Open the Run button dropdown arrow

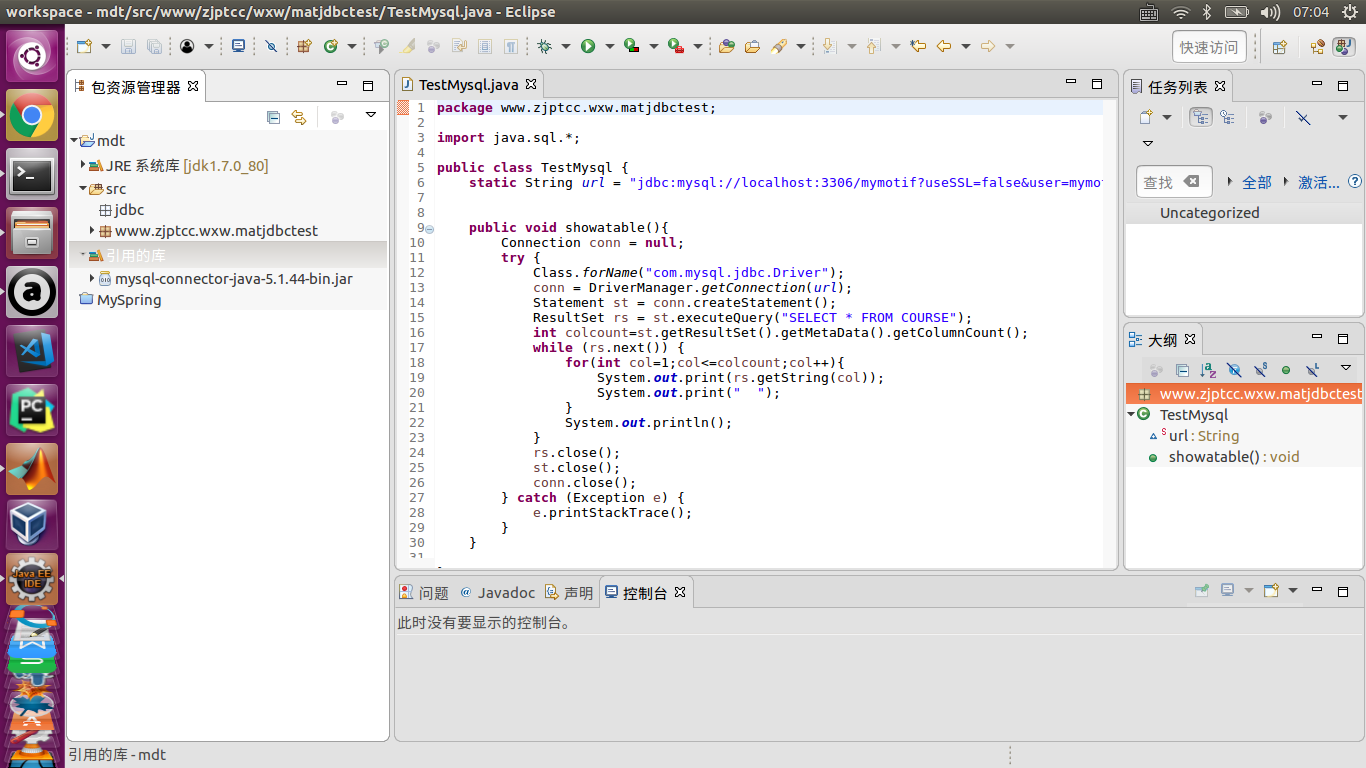coord(609,46)
